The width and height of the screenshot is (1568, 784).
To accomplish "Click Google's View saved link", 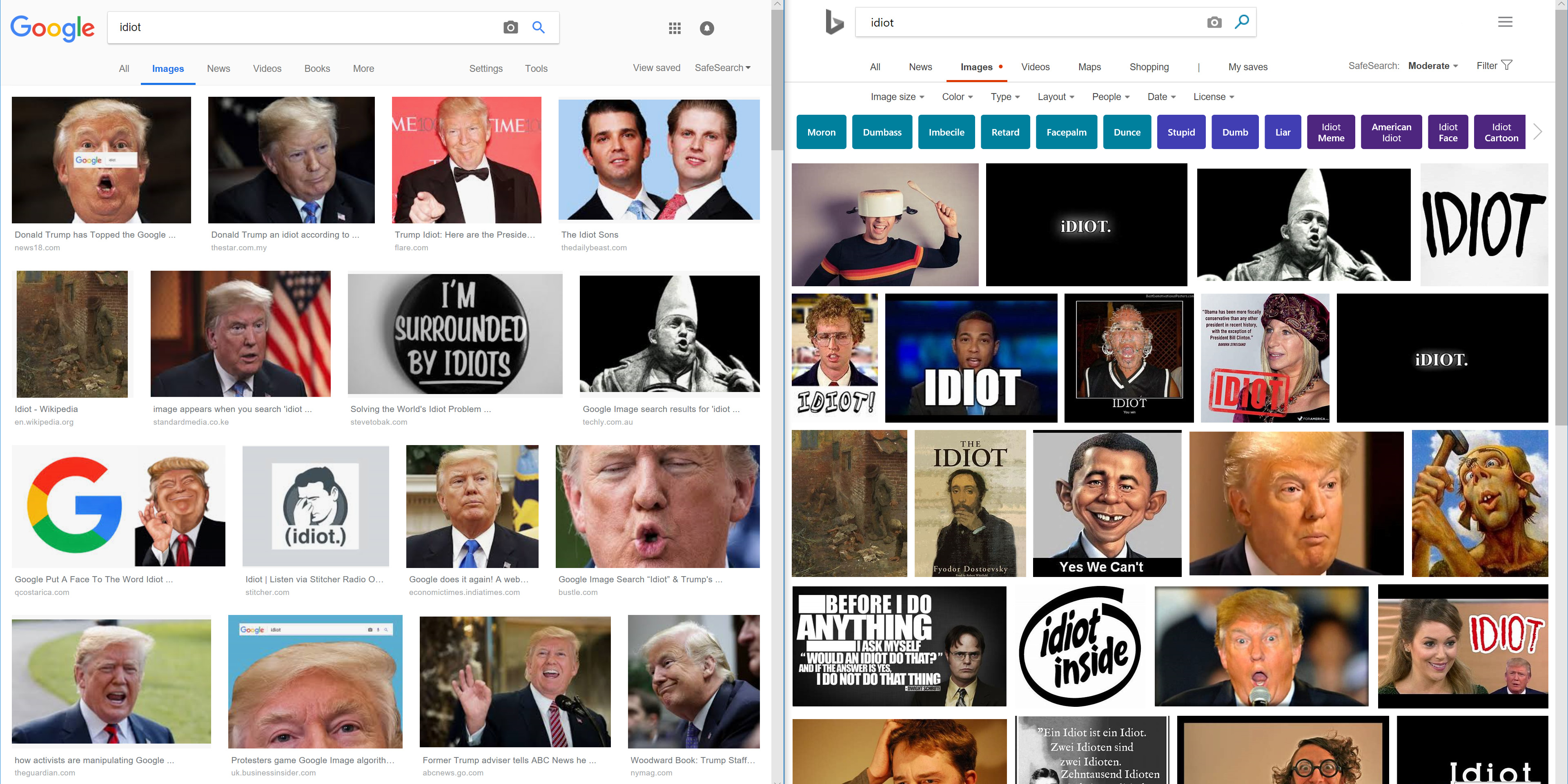I will click(657, 67).
